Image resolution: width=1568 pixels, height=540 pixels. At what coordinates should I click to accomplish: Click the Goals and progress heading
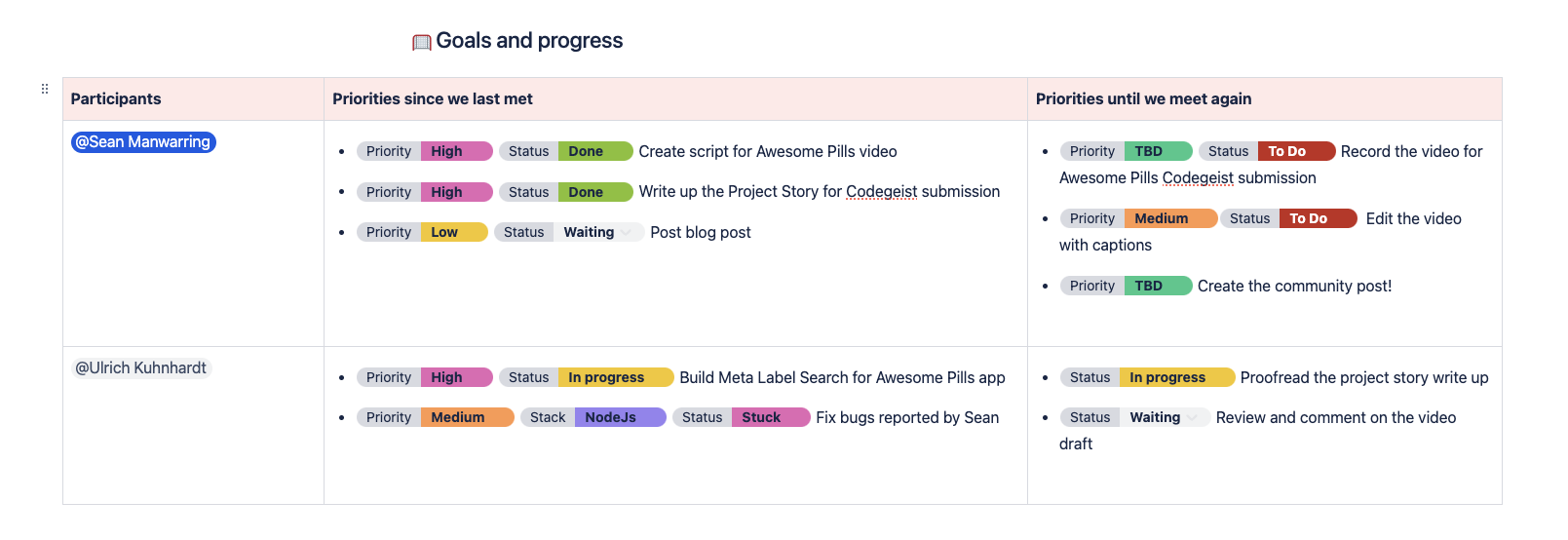(x=529, y=41)
